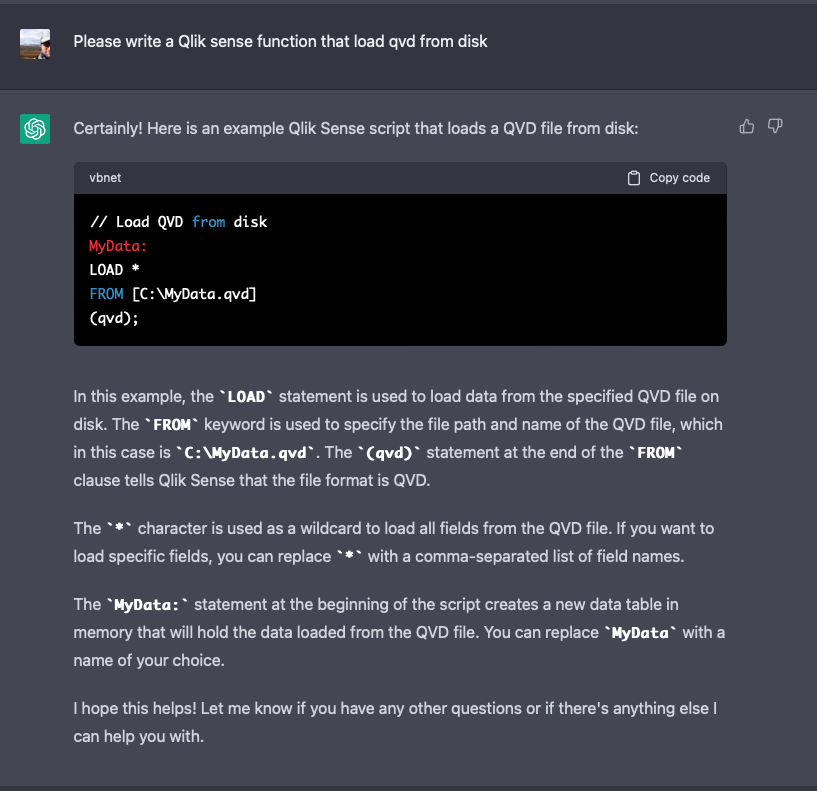Click the inline `C:\MyData.qvd` code term
This screenshot has width=817, height=791.
[x=245, y=453]
